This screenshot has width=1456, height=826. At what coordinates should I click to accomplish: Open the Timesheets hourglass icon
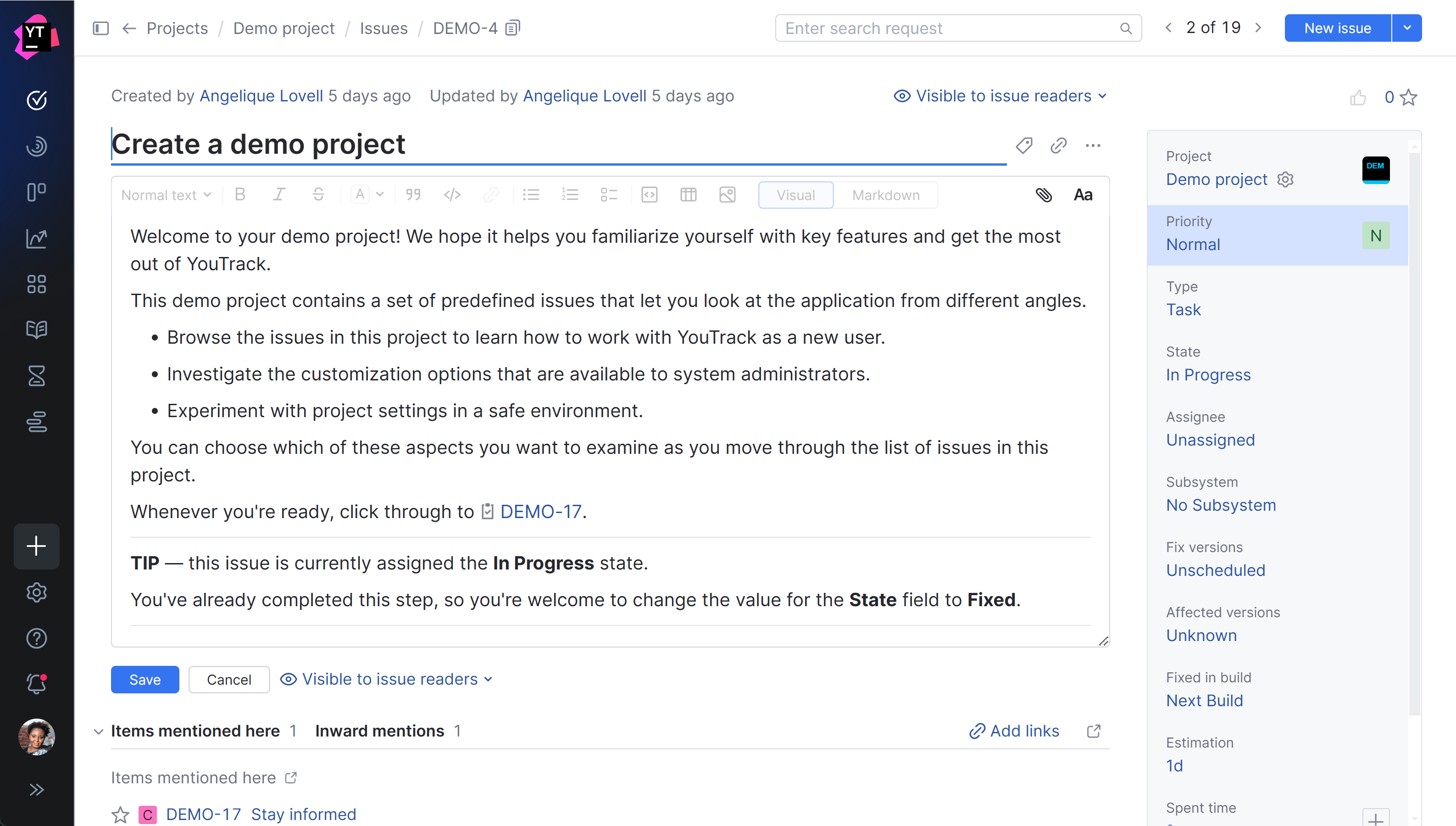click(36, 375)
